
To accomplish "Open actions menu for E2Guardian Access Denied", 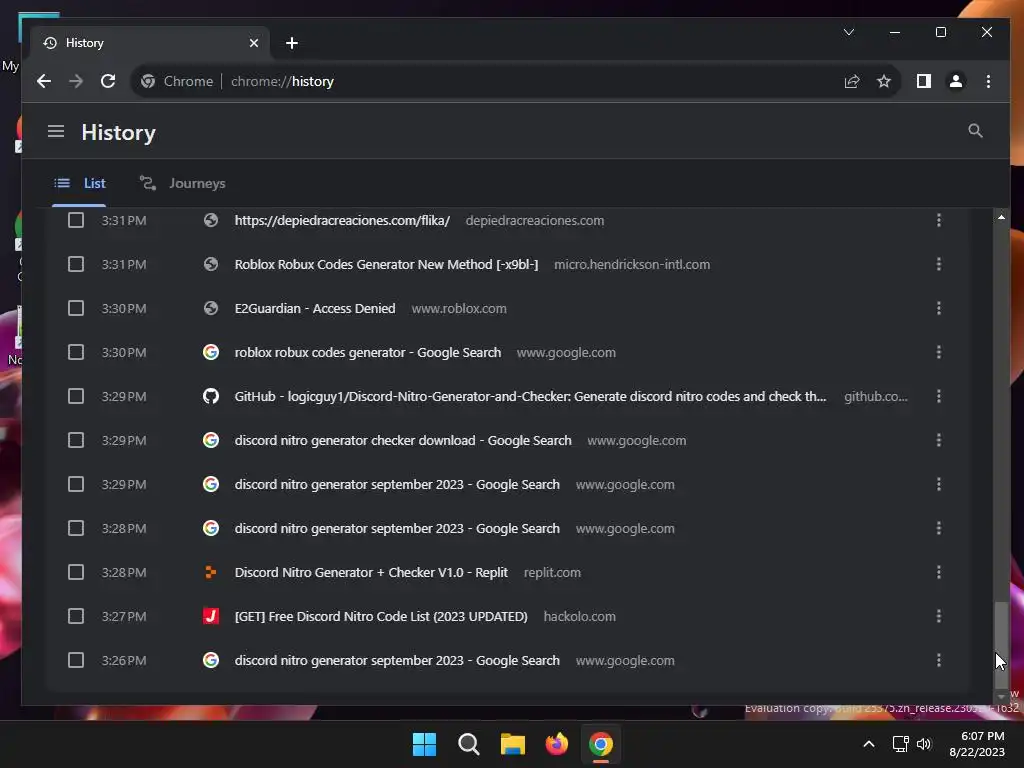I will click(938, 308).
